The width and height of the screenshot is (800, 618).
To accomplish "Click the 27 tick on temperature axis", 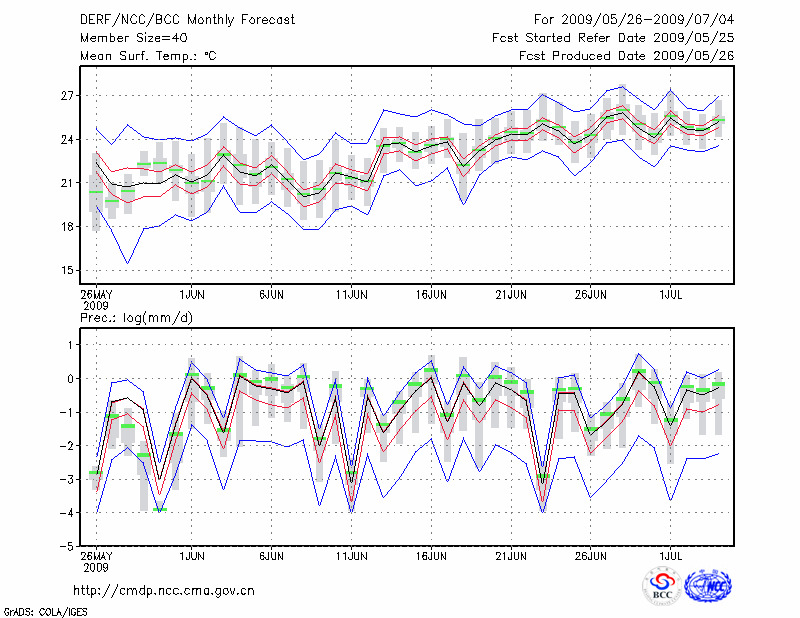I will coord(68,95).
